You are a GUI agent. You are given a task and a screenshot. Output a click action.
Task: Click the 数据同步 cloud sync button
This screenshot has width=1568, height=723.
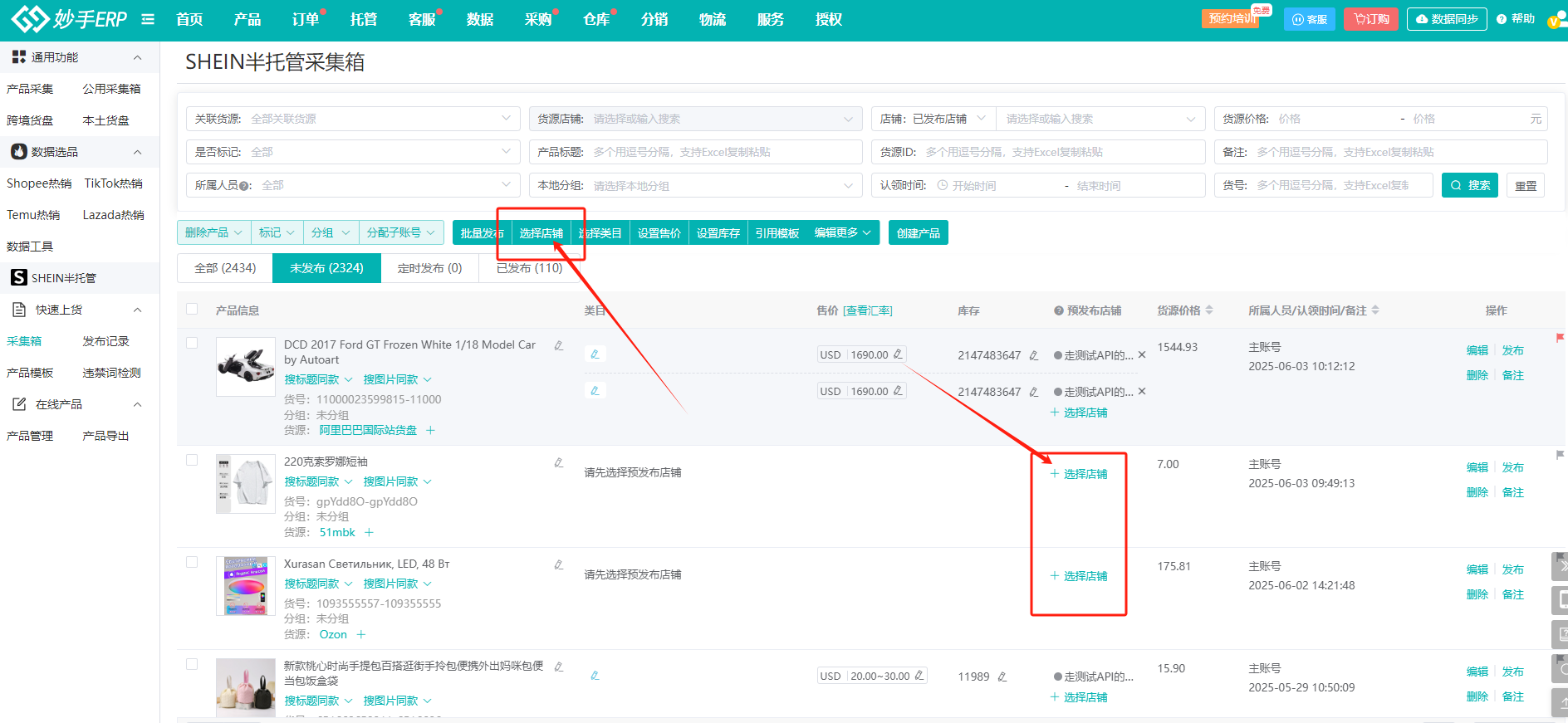click(1446, 19)
